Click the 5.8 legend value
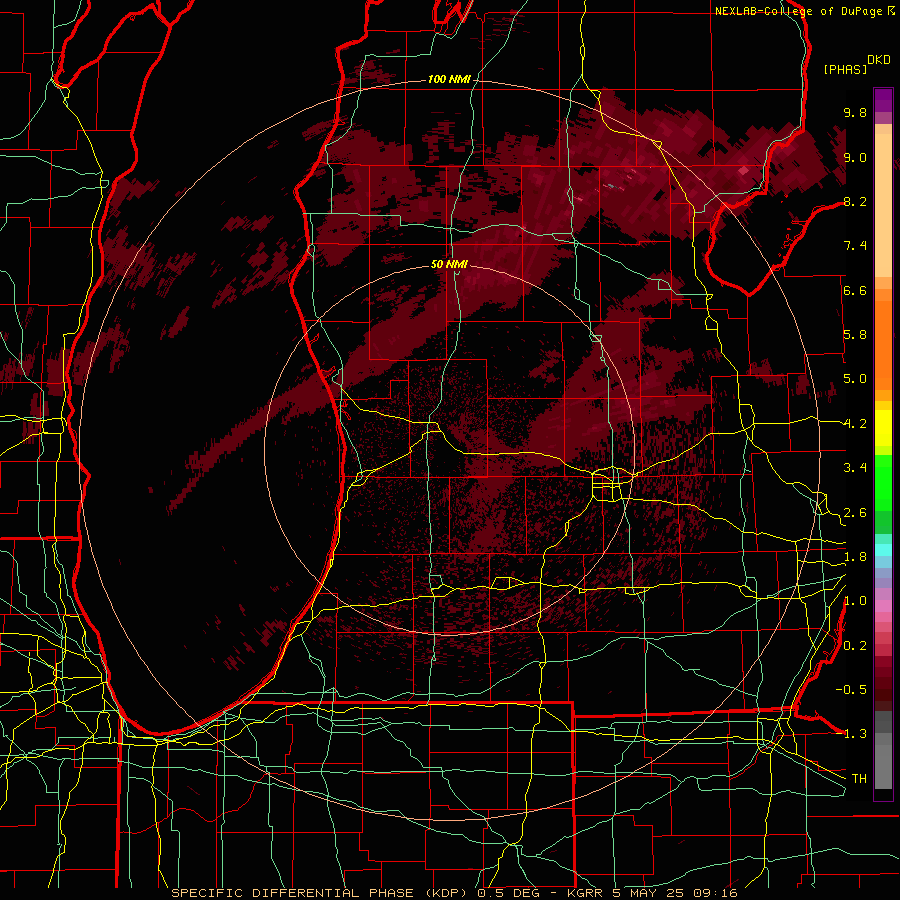Image resolution: width=900 pixels, height=900 pixels. (855, 335)
